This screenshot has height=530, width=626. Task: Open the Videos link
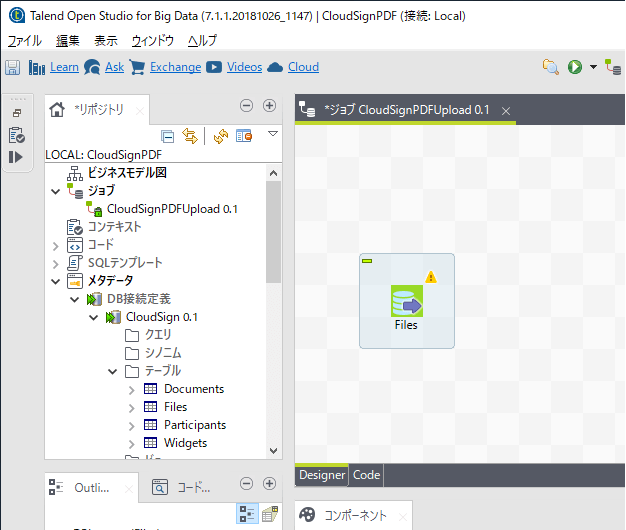click(245, 67)
